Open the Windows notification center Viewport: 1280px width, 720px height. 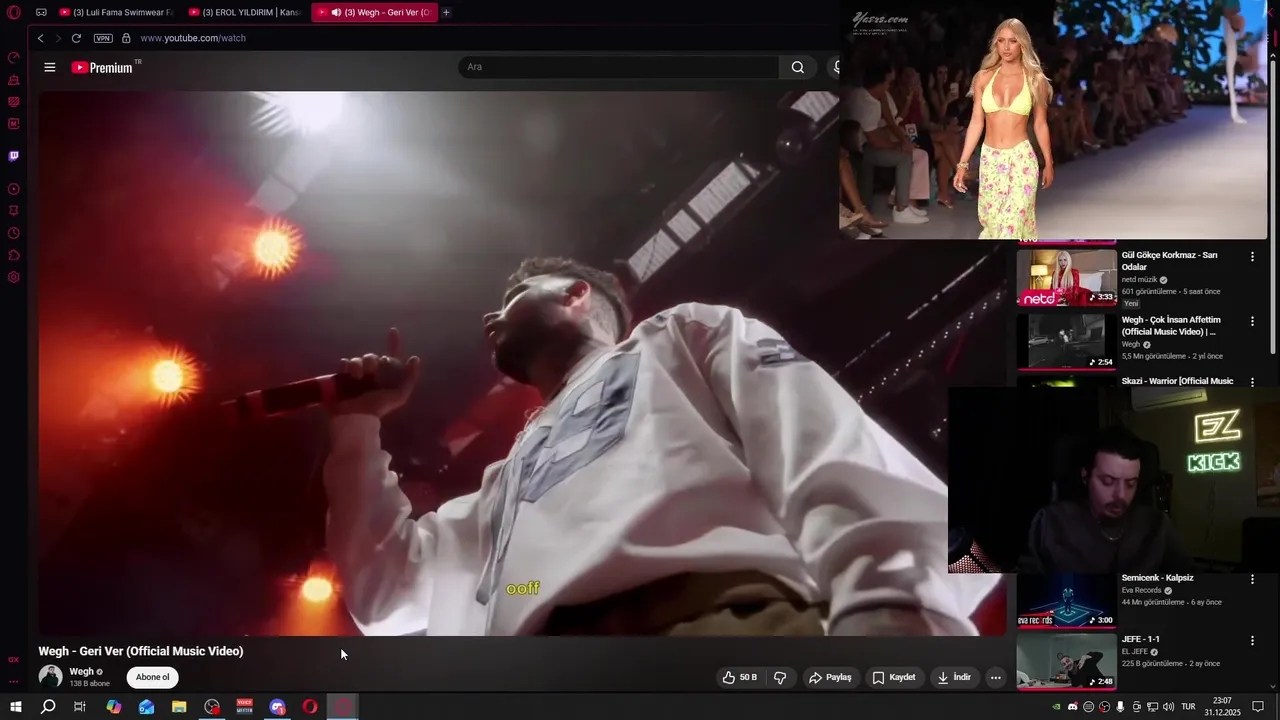click(x=1258, y=707)
